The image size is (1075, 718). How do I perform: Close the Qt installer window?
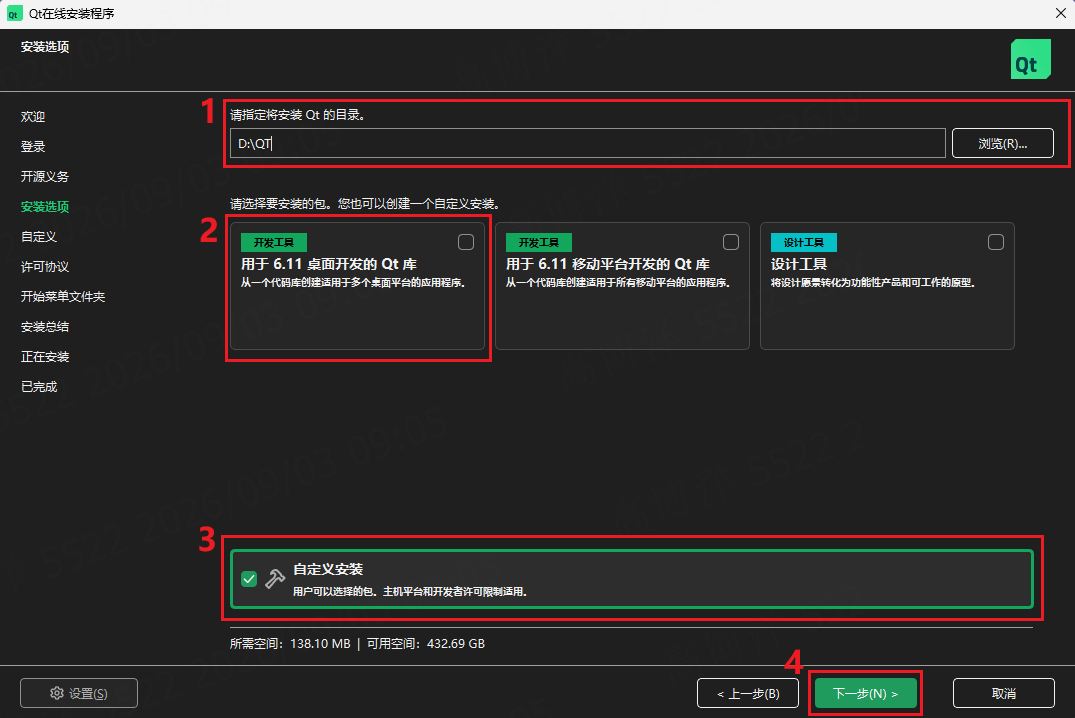coord(1060,14)
